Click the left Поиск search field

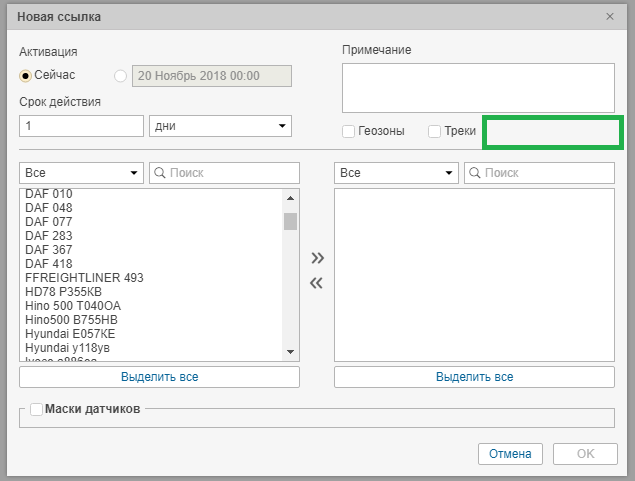(224, 173)
